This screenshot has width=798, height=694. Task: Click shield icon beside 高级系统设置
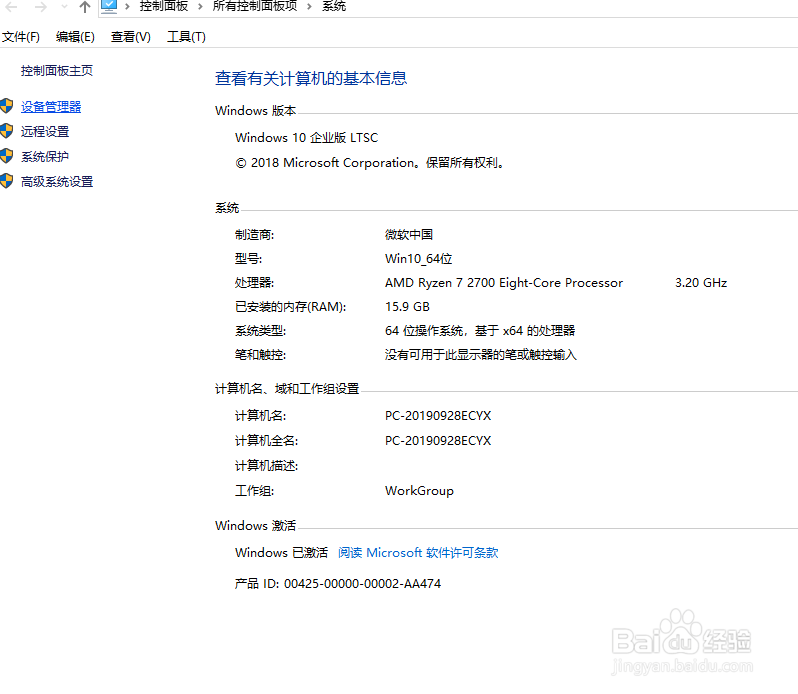tap(7, 181)
